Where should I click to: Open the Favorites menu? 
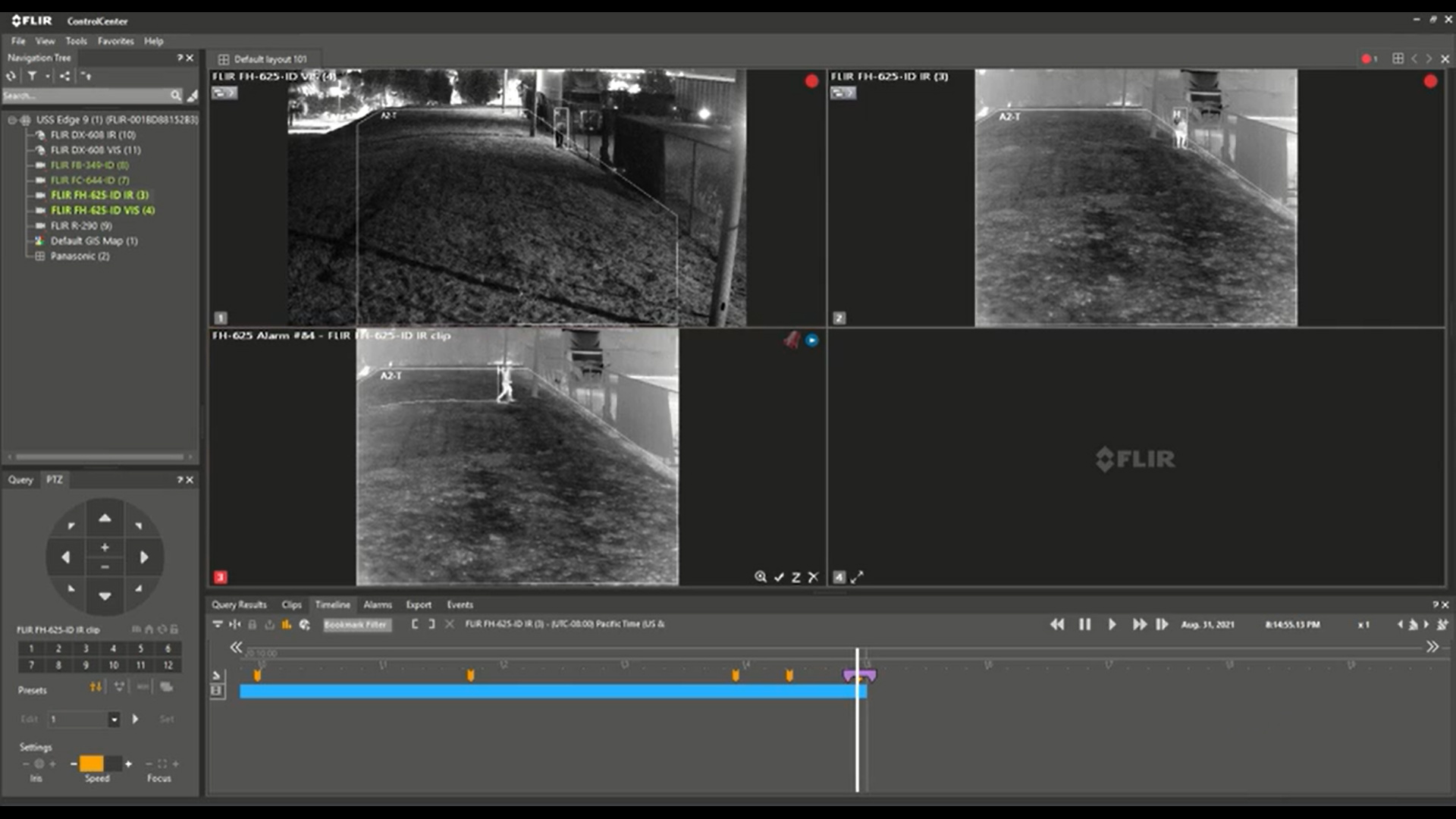tap(115, 41)
